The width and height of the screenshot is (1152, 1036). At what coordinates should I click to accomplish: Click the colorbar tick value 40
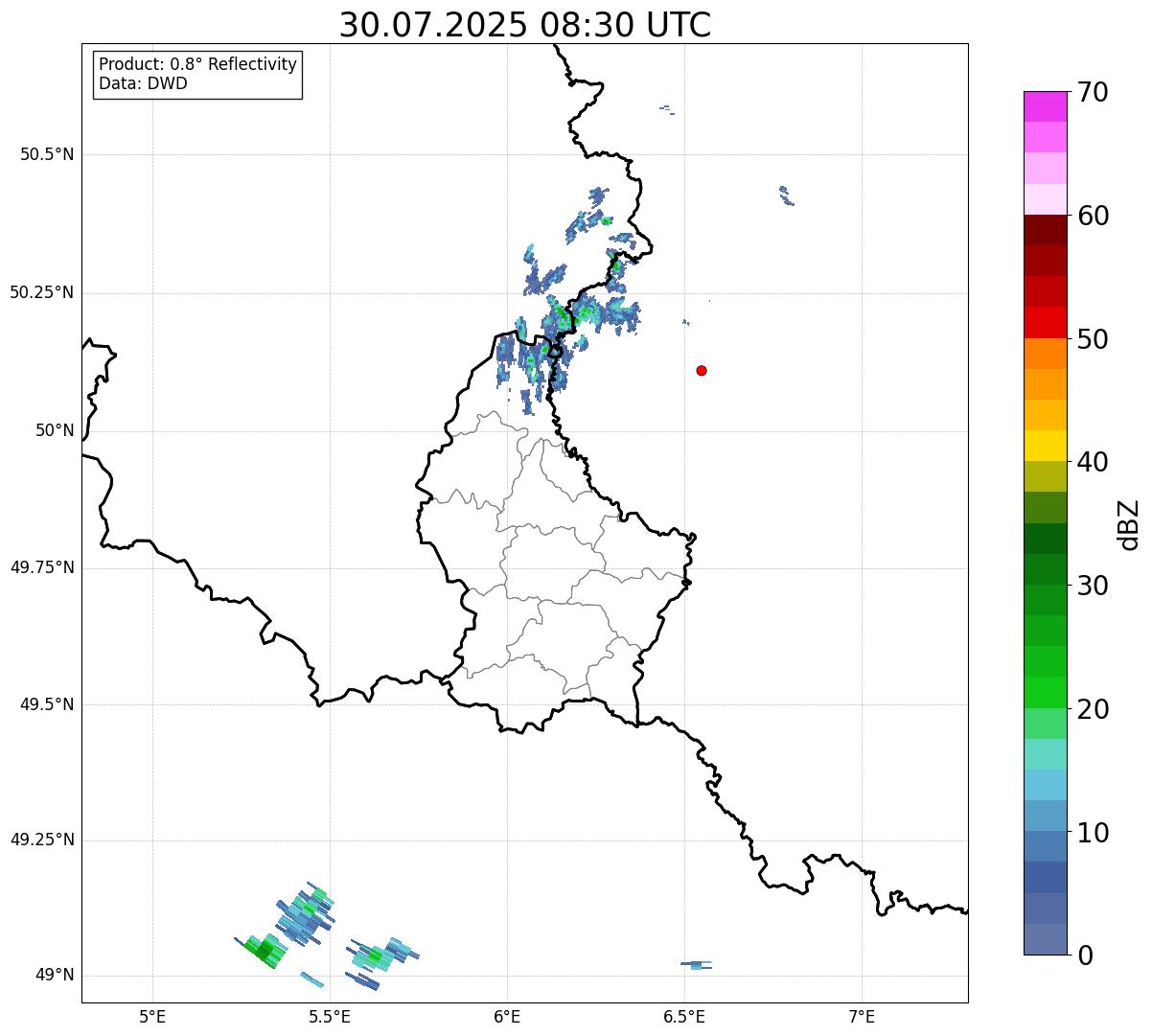[1093, 462]
